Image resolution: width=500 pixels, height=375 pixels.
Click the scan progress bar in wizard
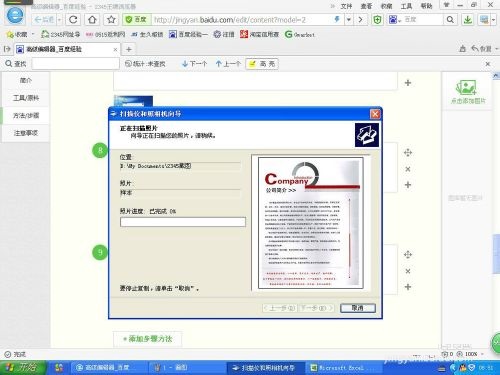(183, 222)
